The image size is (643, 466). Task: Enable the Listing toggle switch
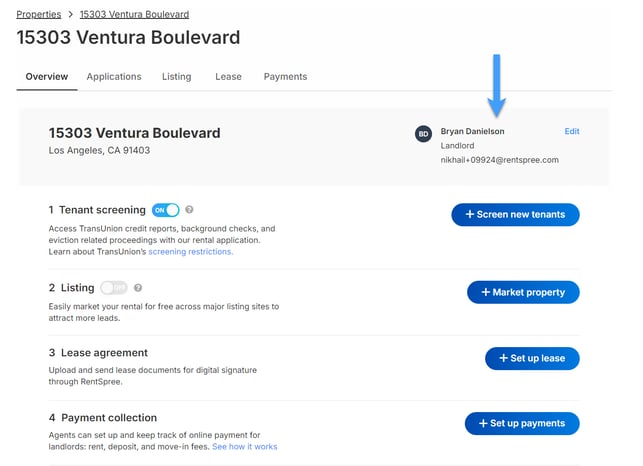click(114, 288)
